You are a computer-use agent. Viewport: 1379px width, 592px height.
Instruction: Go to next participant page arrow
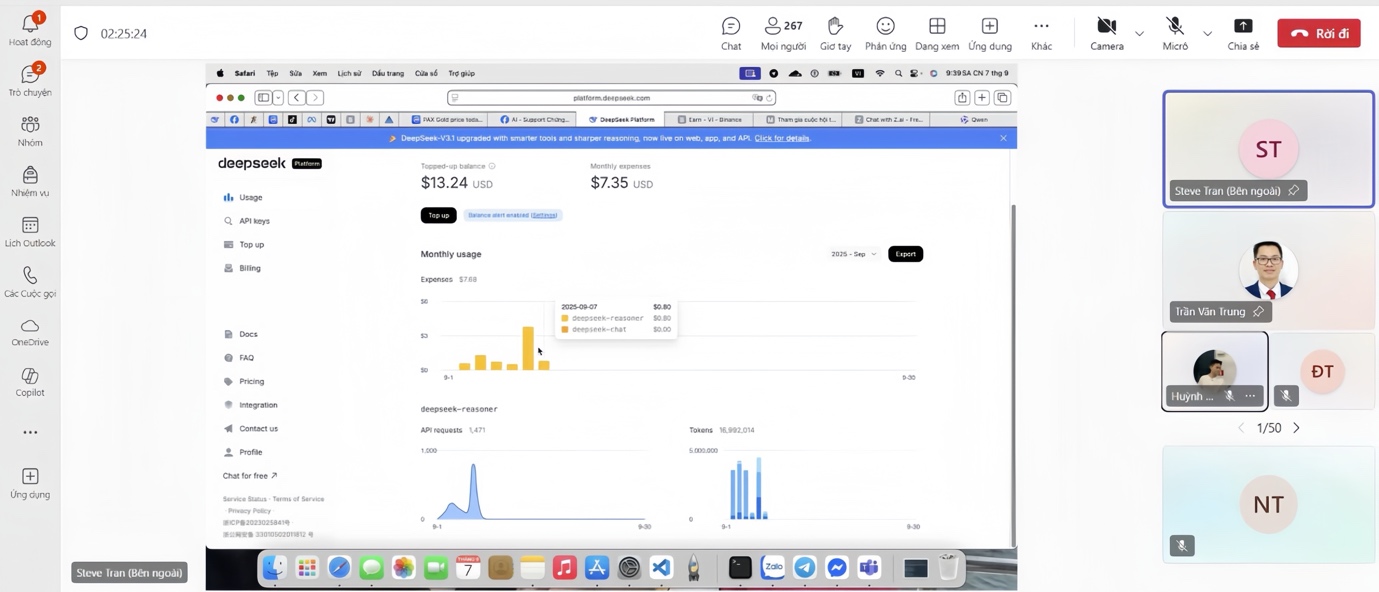pos(1297,428)
